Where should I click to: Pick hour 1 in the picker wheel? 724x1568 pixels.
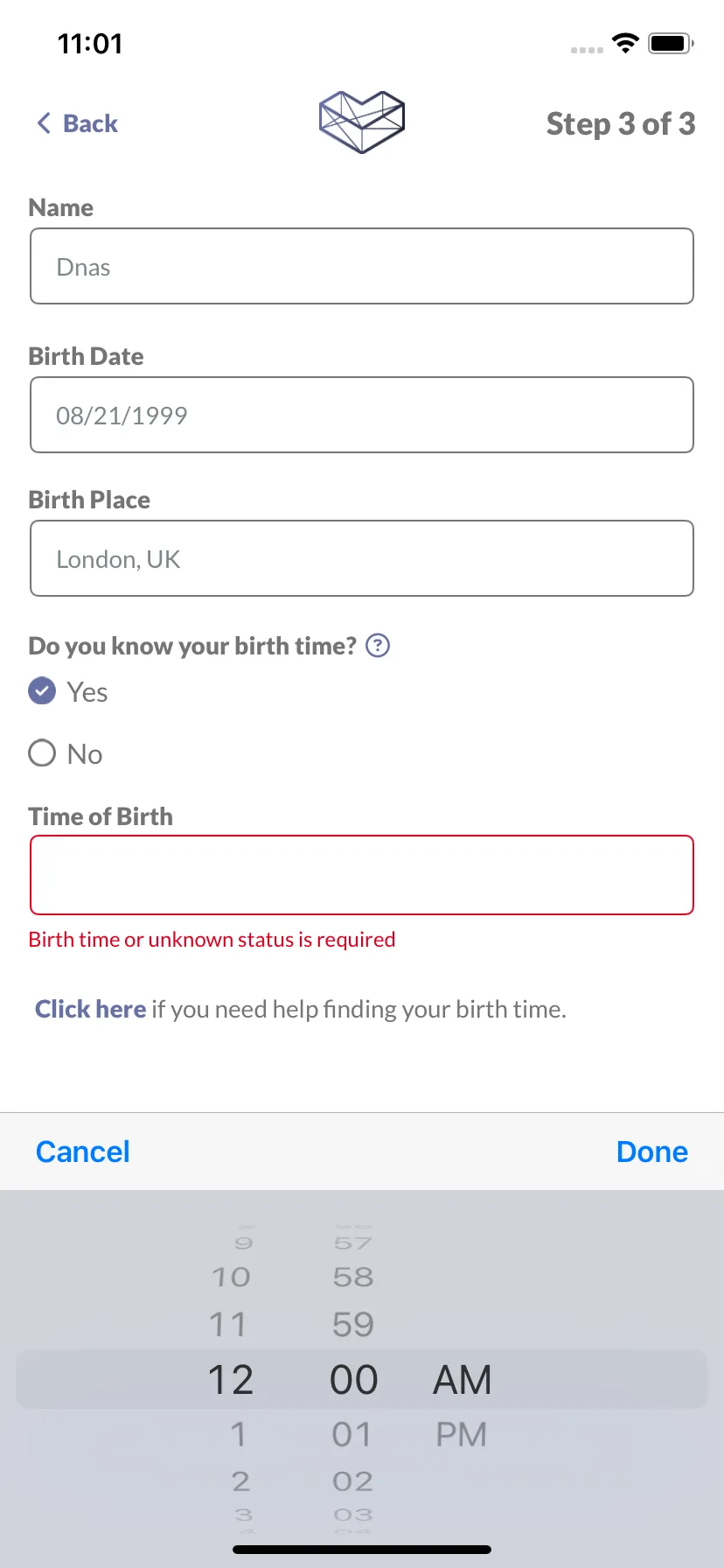[238, 1435]
